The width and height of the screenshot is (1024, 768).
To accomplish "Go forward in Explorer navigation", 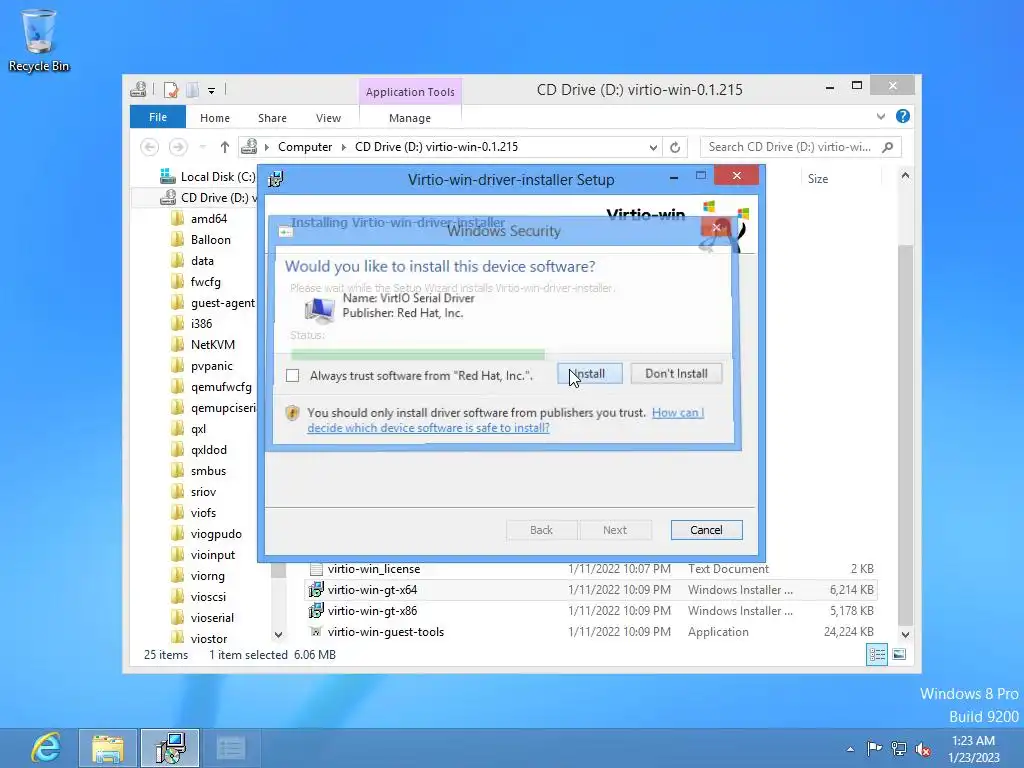I will click(x=178, y=147).
